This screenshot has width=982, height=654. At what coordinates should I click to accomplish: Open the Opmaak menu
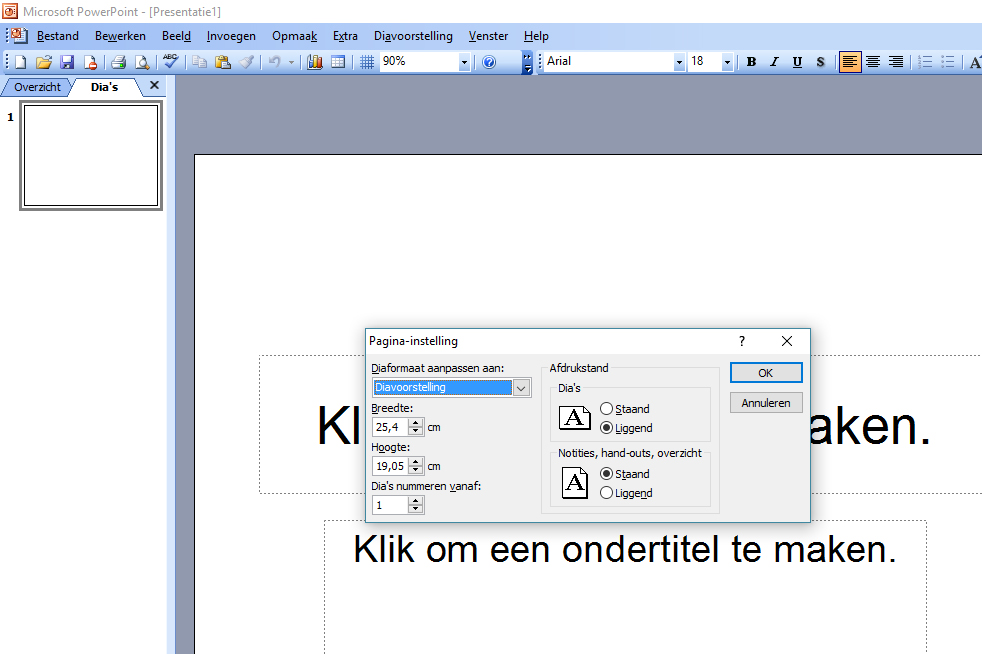294,36
